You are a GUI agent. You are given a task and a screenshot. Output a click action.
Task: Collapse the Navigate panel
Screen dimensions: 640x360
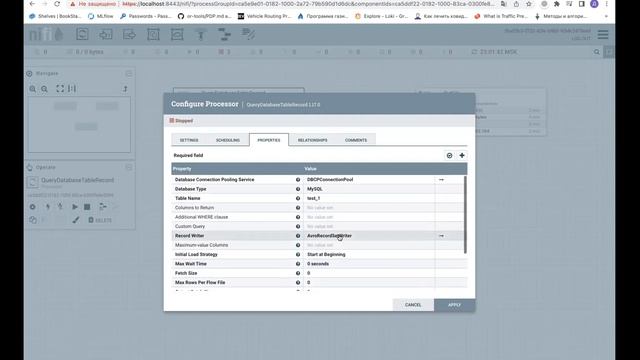coord(129,73)
